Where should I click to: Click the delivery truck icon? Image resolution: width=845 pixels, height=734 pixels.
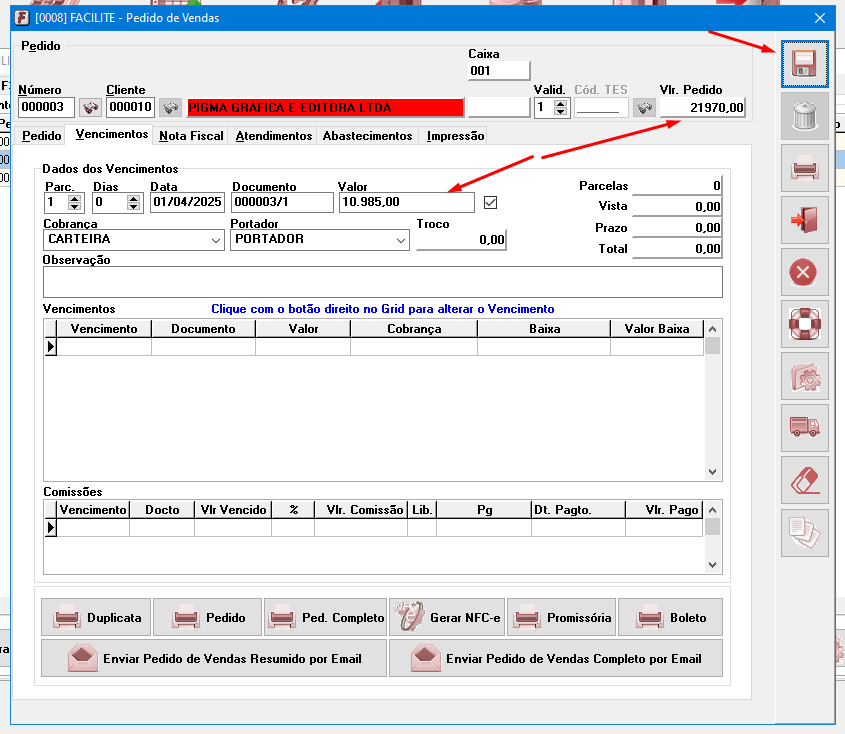pos(805,428)
